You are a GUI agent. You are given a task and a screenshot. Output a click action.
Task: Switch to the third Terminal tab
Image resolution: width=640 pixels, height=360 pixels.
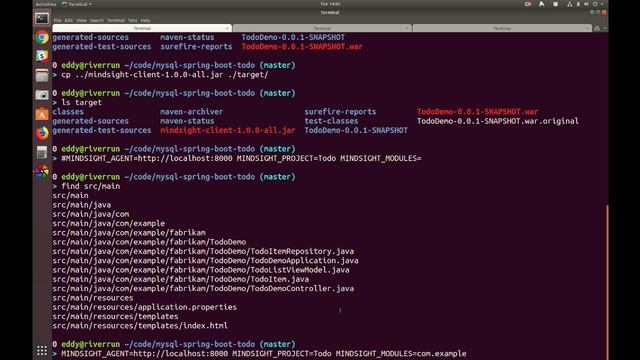(502, 28)
